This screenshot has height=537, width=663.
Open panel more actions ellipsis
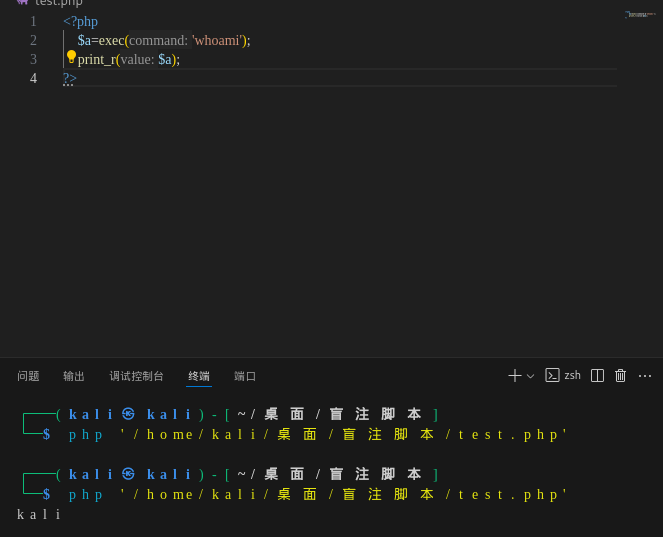click(x=645, y=376)
